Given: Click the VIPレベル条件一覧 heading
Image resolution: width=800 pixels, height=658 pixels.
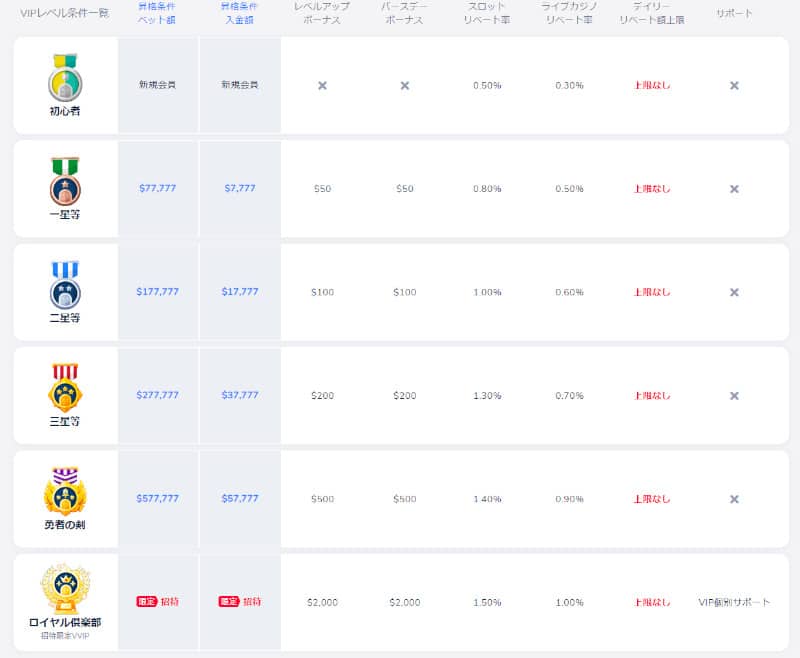Looking at the screenshot, I should tap(57, 12).
